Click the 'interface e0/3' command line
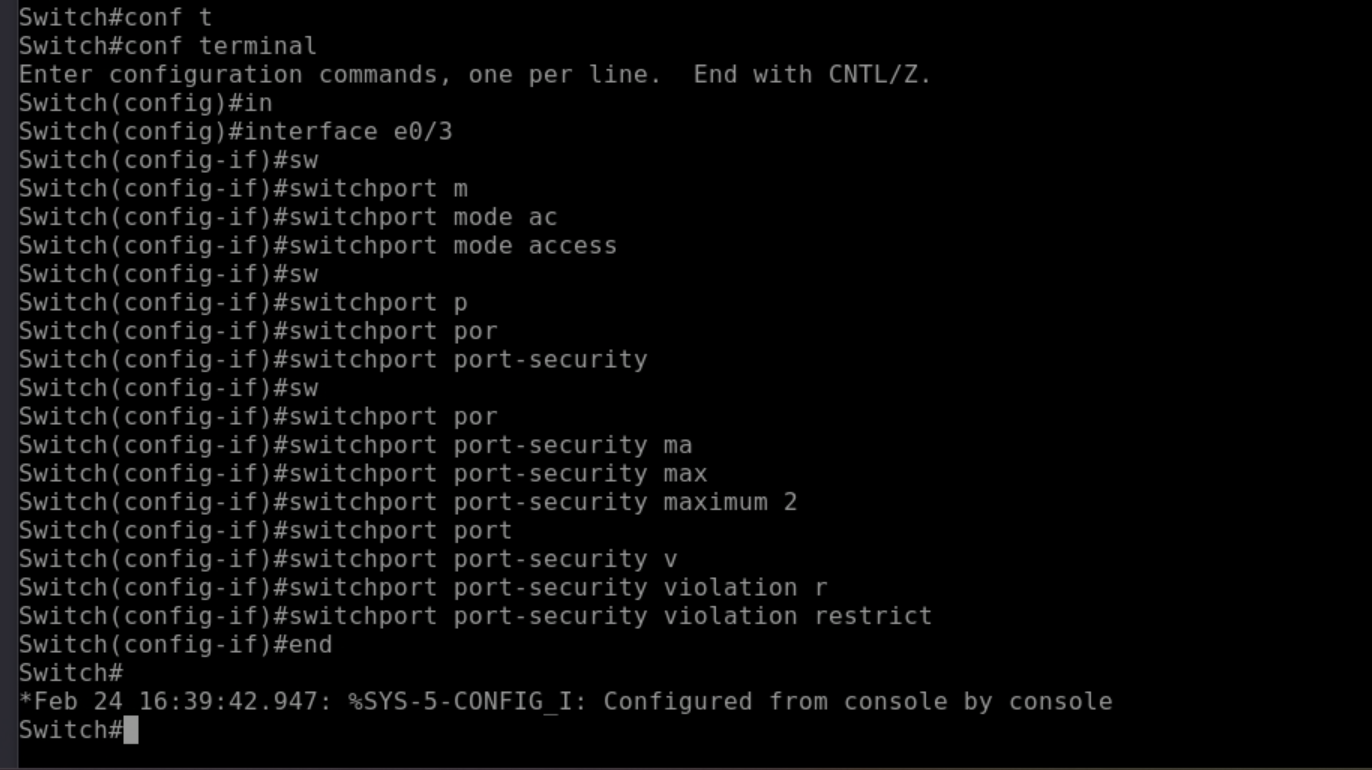This screenshot has width=1372, height=770. (x=348, y=132)
